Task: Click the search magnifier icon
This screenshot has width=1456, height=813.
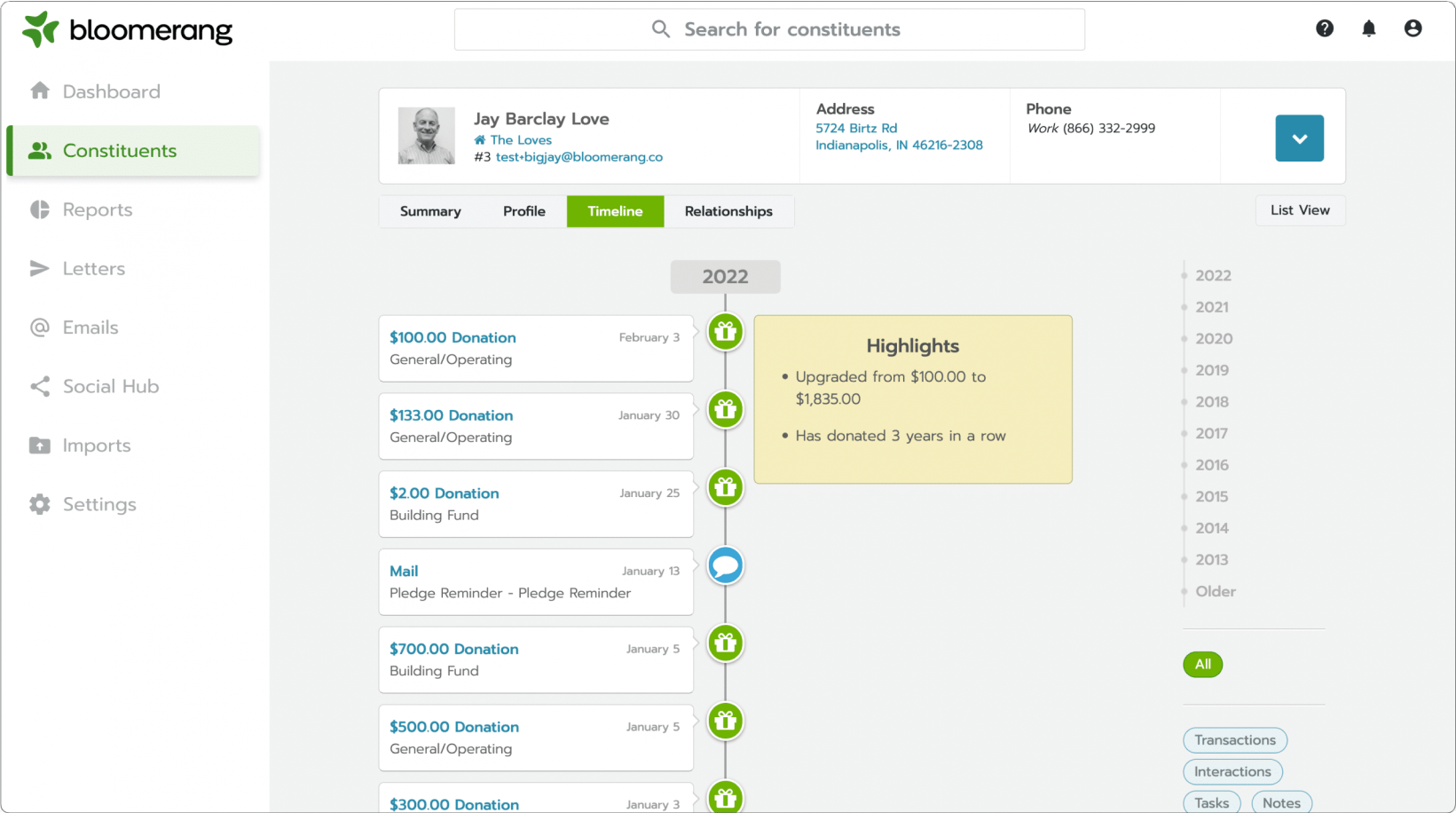Action: point(661,29)
